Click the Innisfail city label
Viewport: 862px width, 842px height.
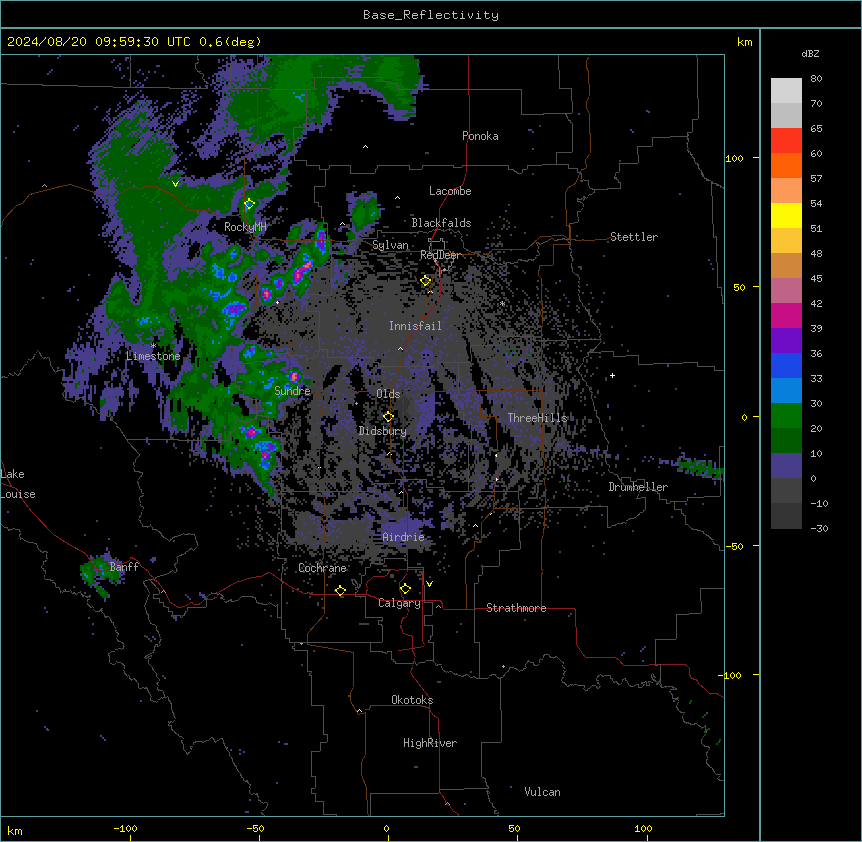(x=415, y=326)
